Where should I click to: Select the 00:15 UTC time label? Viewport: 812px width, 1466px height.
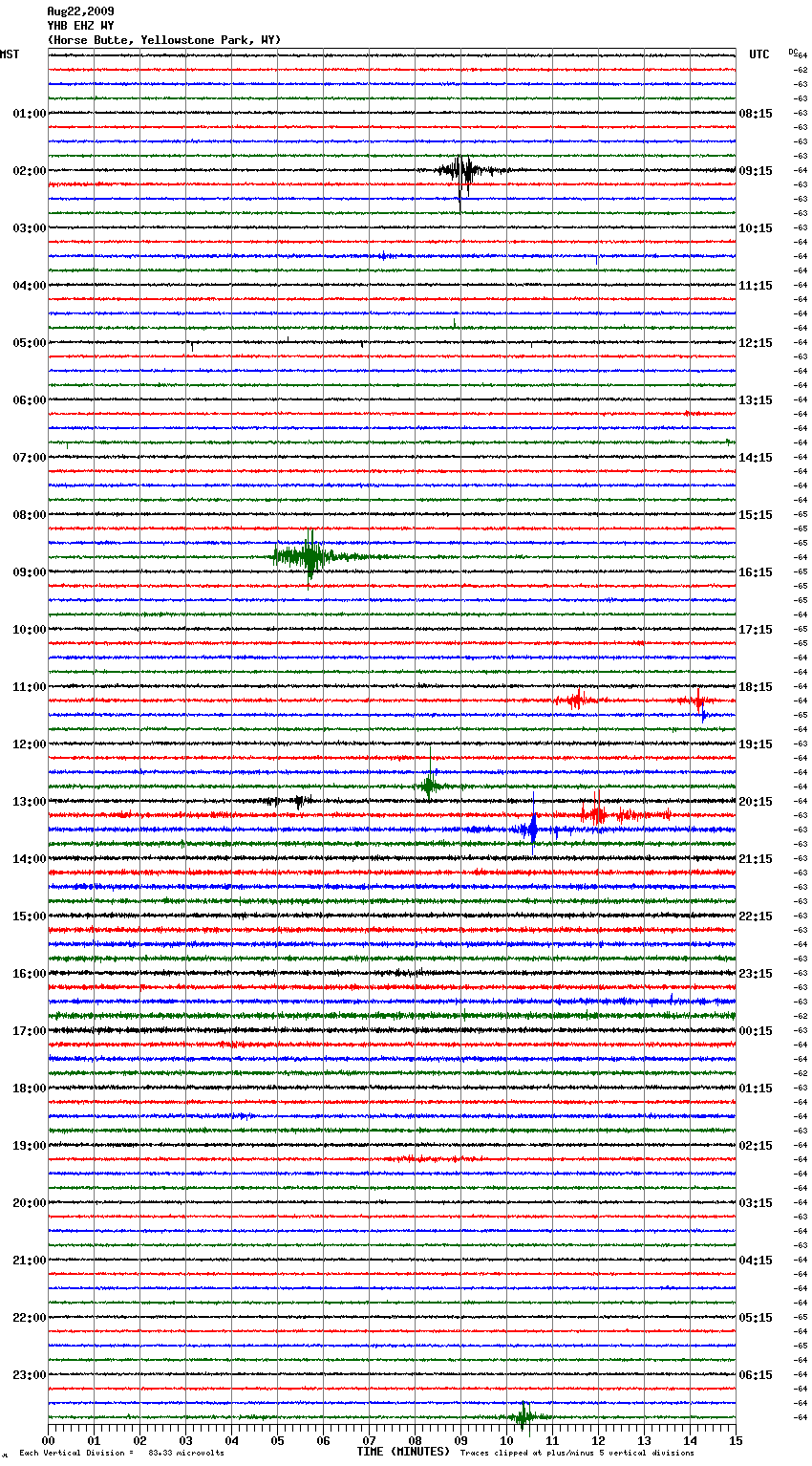756,1031
